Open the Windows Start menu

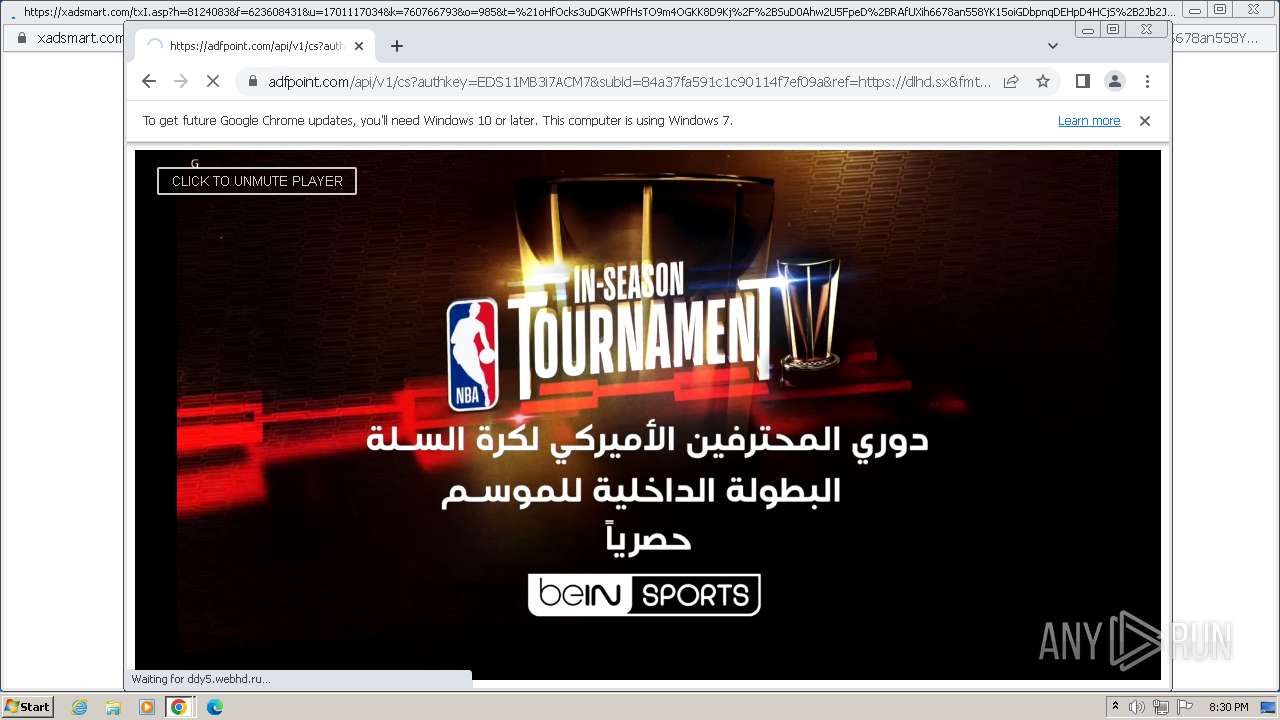coord(27,706)
